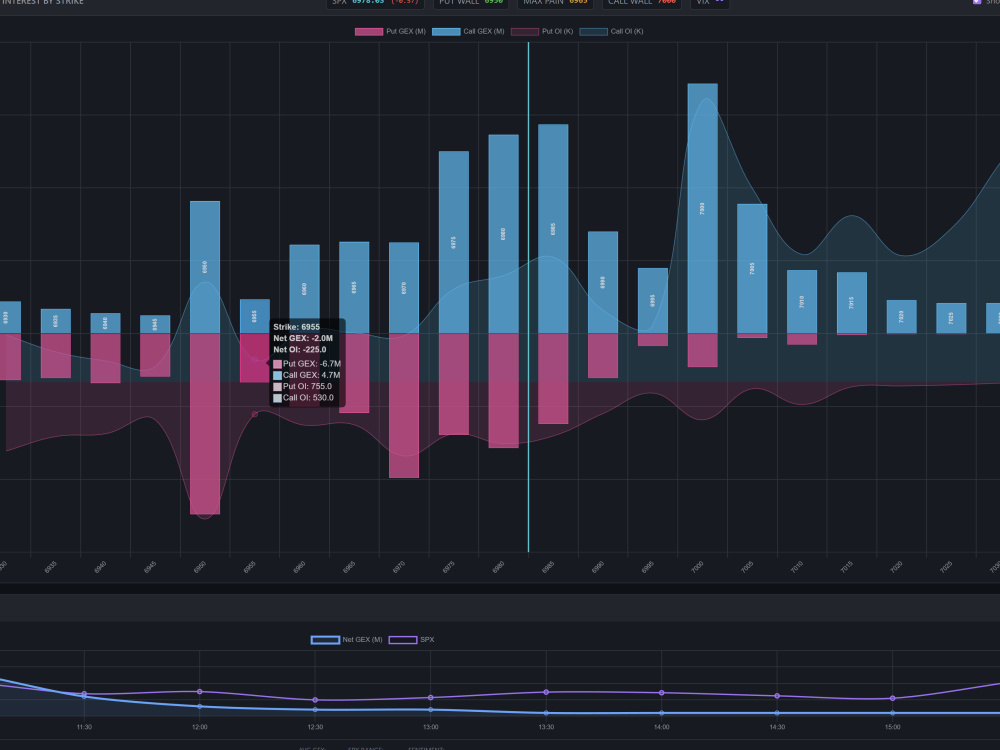Click 'Put OI: 755.0' in the tooltip

303,386
